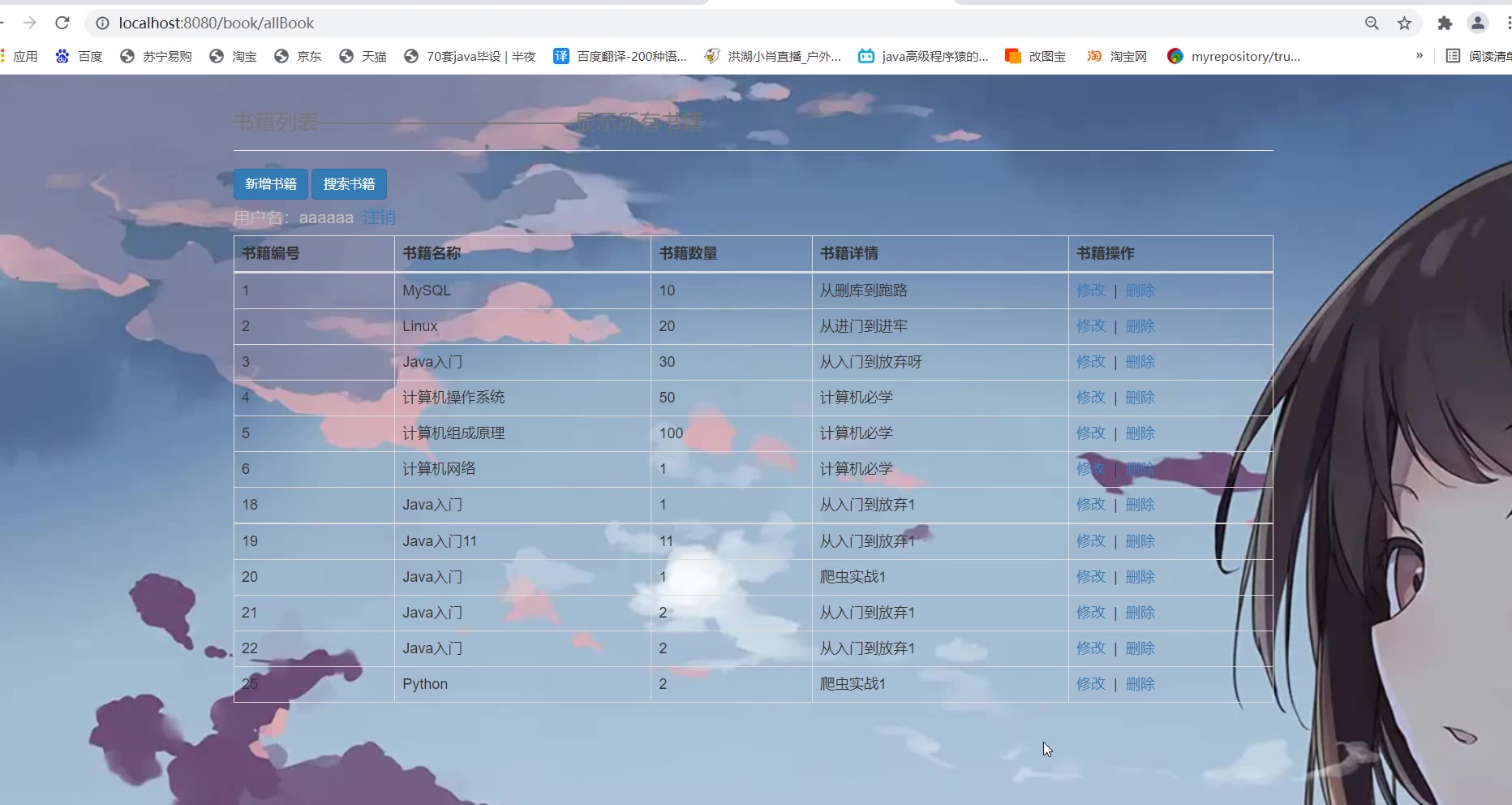Click 删除 for the MySQL book
The image size is (1512, 805).
click(1140, 291)
